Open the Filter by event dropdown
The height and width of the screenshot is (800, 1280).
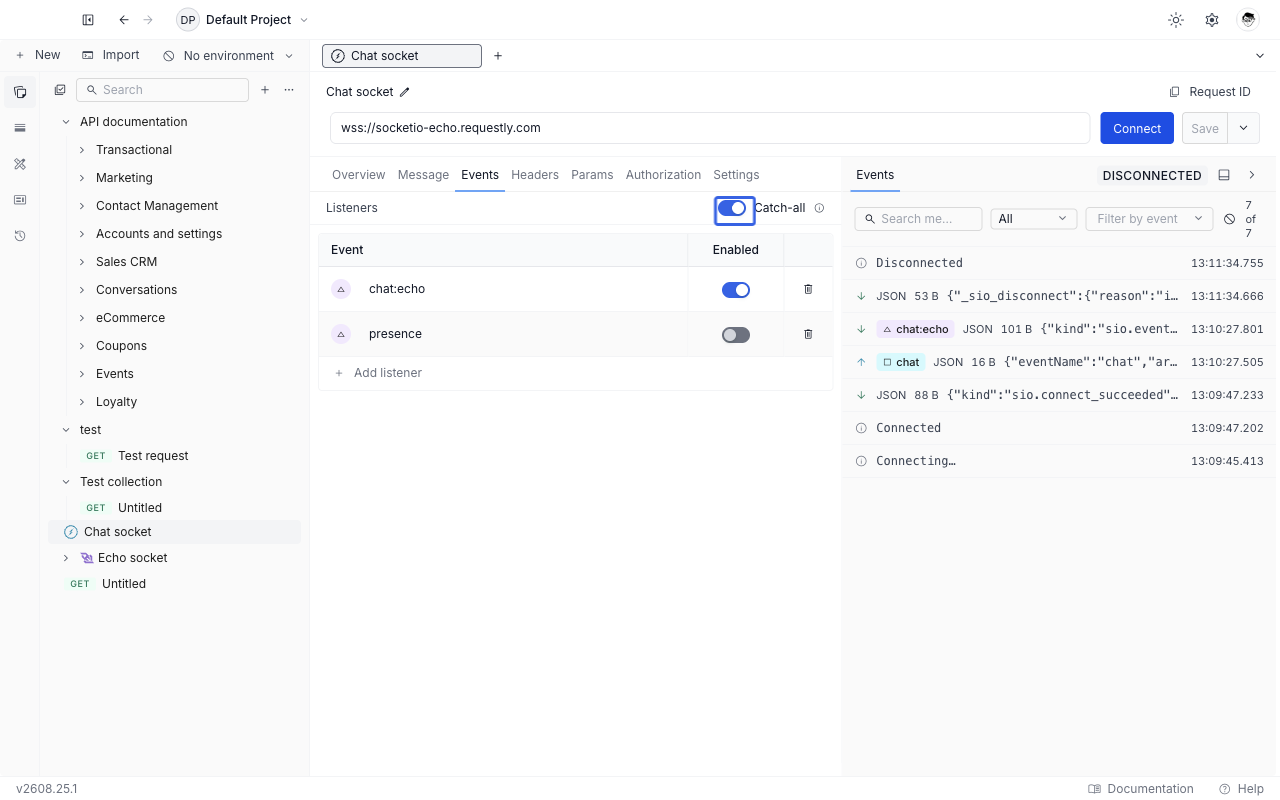pyautogui.click(x=1149, y=219)
